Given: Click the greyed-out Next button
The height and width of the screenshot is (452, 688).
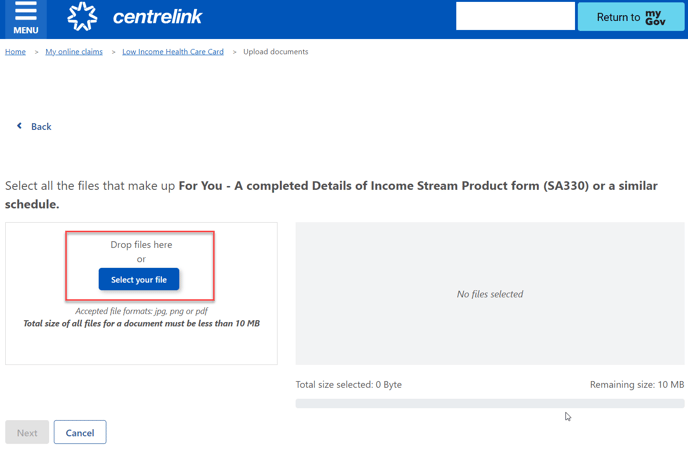Looking at the screenshot, I should pyautogui.click(x=27, y=432).
